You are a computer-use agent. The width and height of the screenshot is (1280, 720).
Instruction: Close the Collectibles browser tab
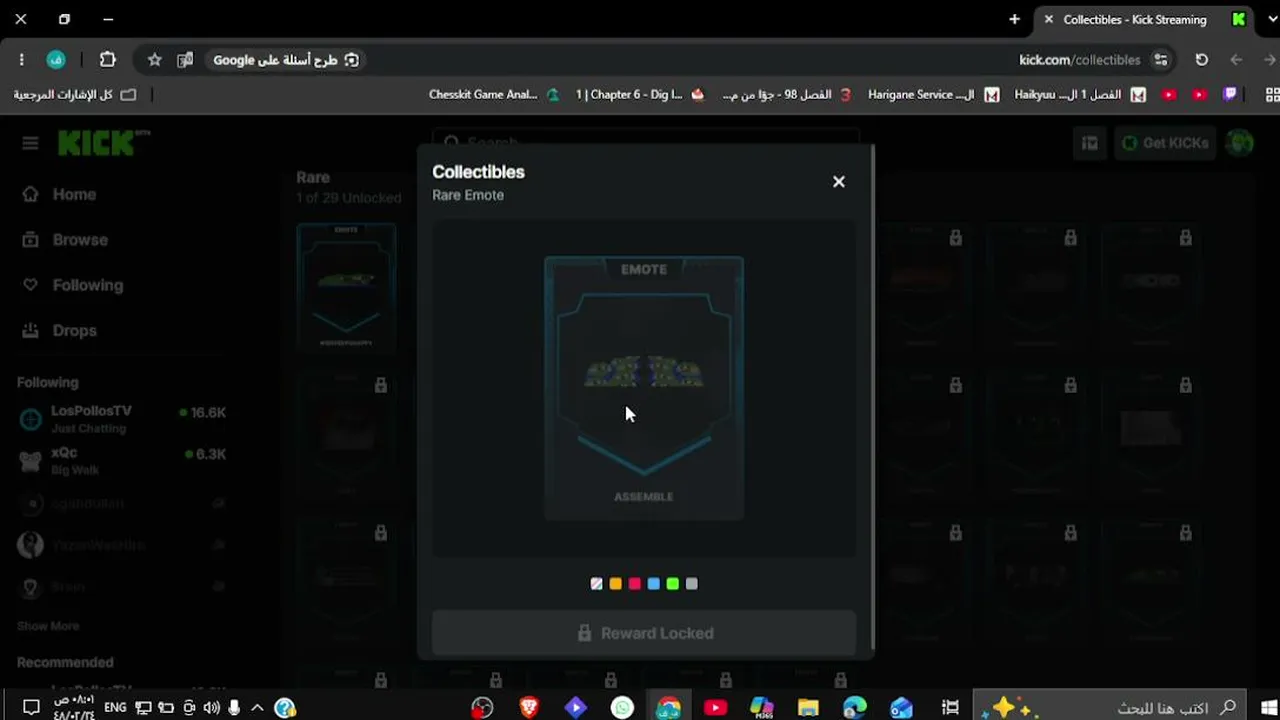1049,19
